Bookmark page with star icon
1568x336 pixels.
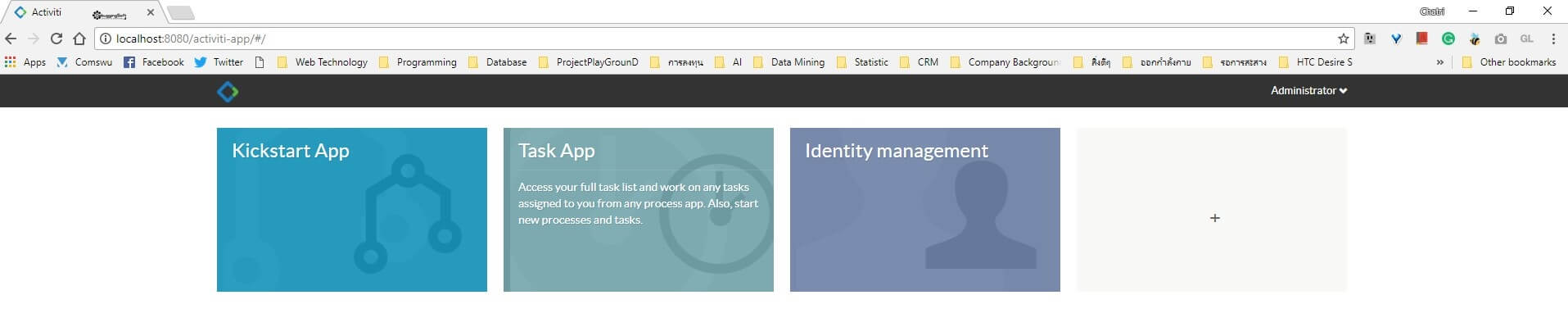click(x=1343, y=39)
